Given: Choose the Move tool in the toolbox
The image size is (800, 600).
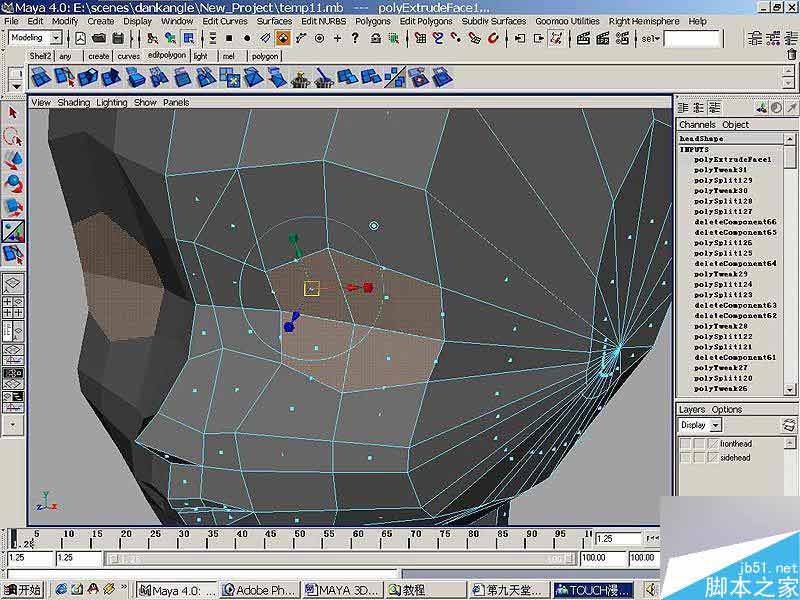Looking at the screenshot, I should (x=13, y=160).
